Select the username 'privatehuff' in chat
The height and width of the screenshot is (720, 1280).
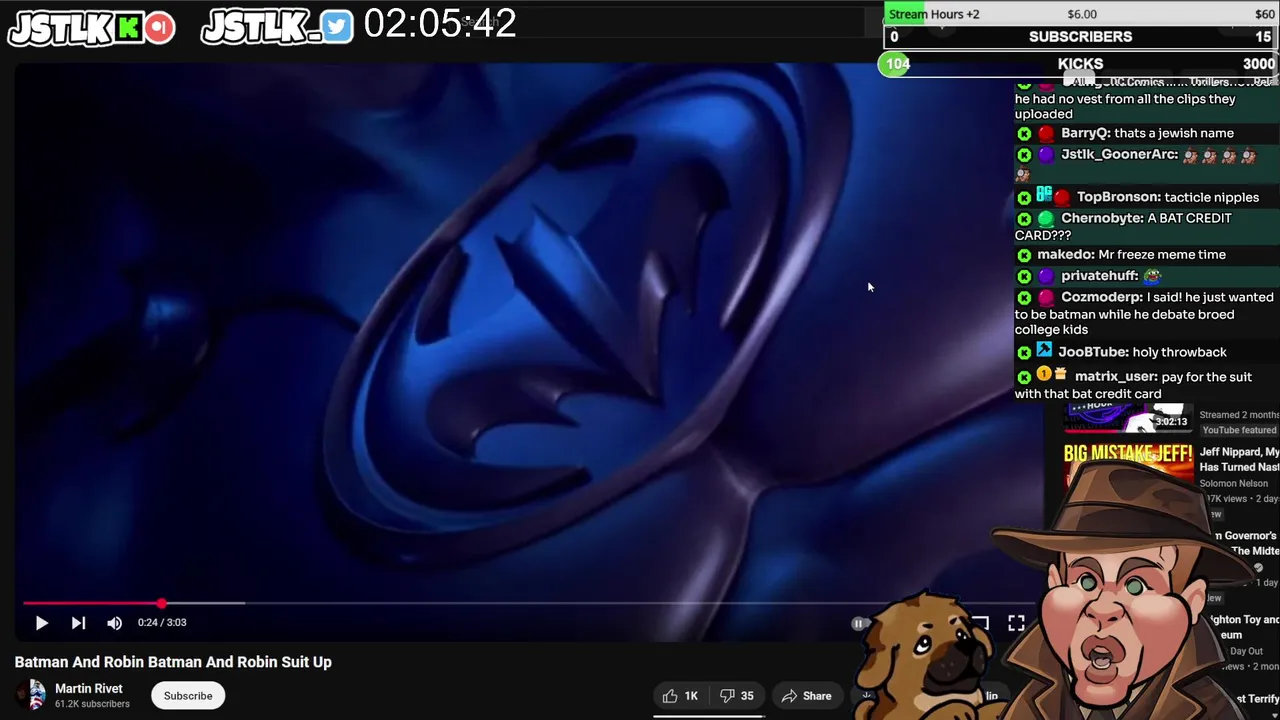click(x=1099, y=276)
